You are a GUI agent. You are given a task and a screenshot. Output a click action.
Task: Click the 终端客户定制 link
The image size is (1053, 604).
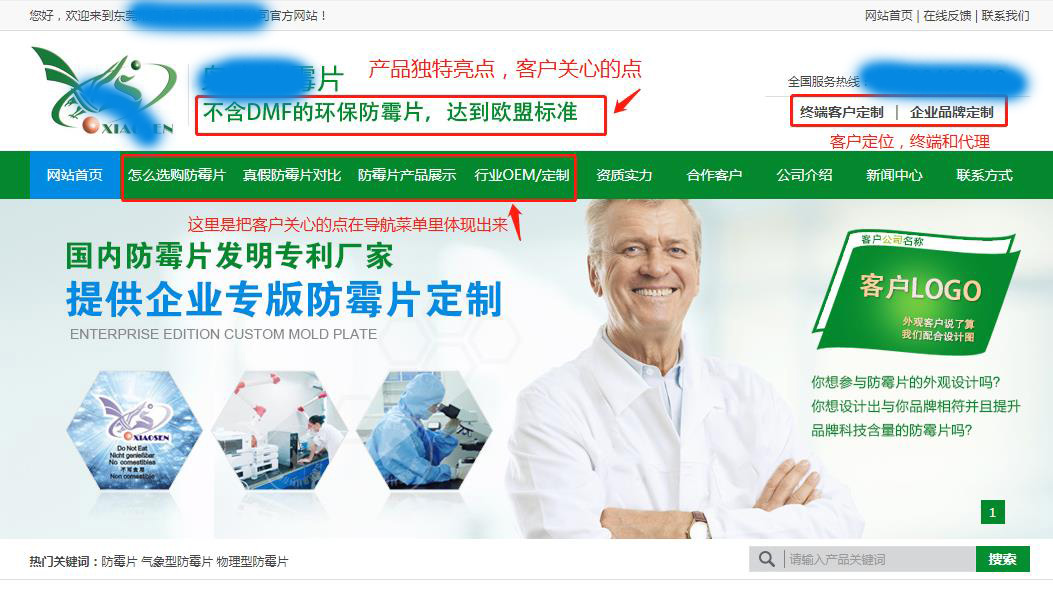click(841, 112)
